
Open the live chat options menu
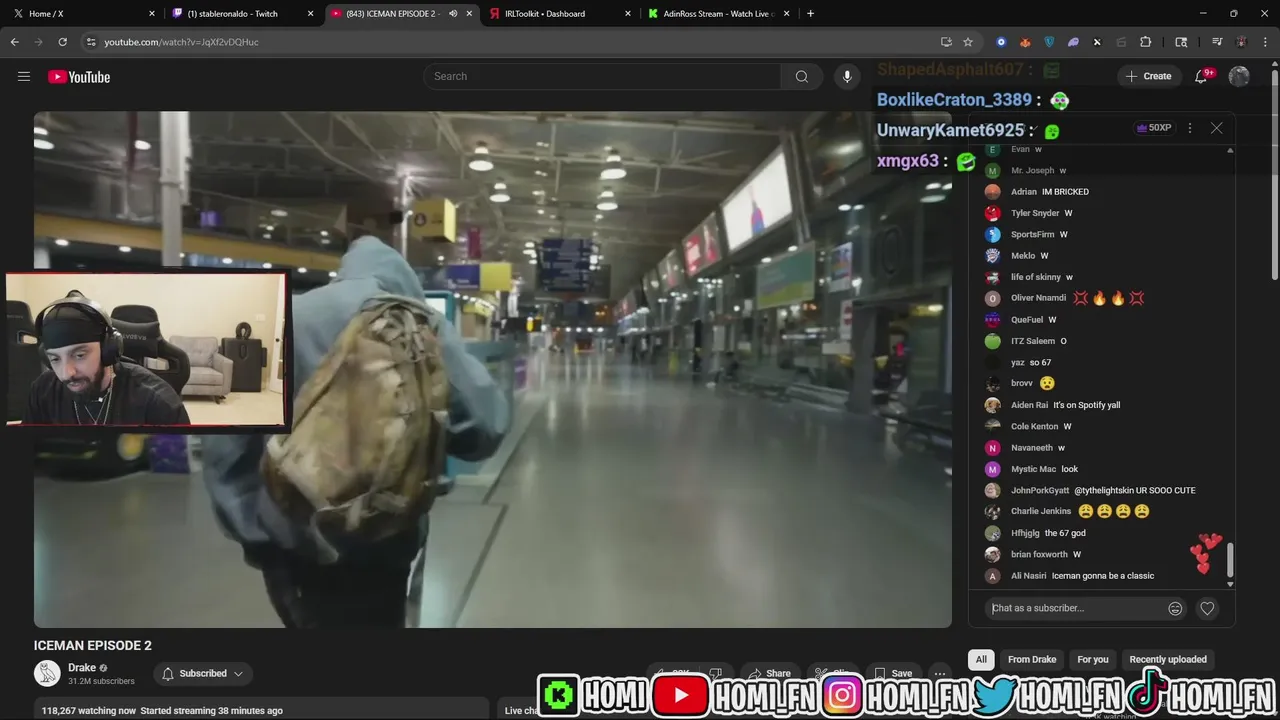pyautogui.click(x=1189, y=128)
